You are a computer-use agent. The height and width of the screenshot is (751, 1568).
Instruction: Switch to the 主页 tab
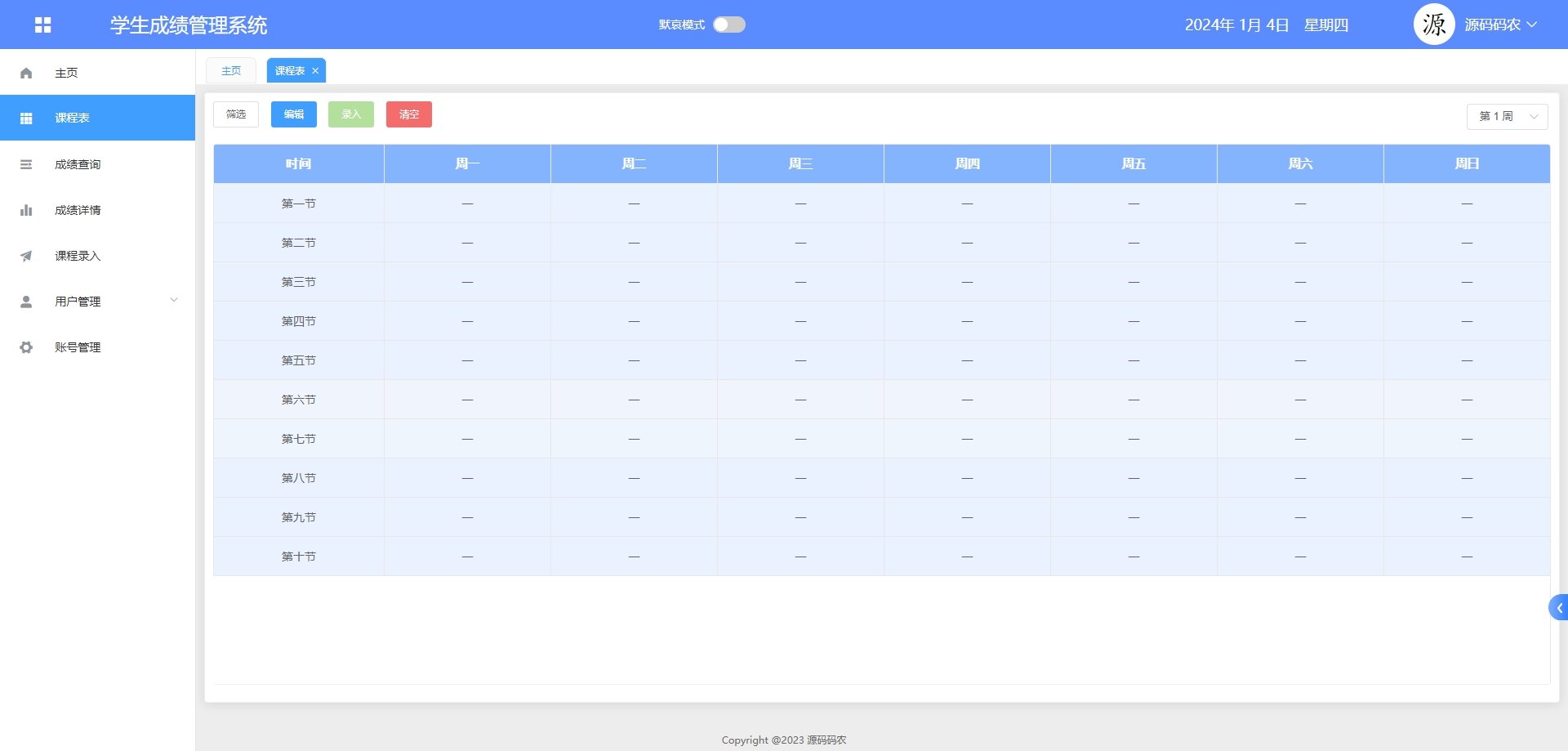pos(231,70)
